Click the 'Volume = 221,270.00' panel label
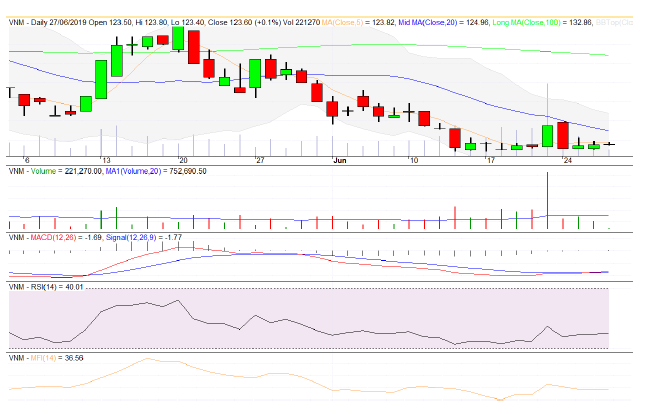The width and height of the screenshot is (647, 414). (x=64, y=171)
